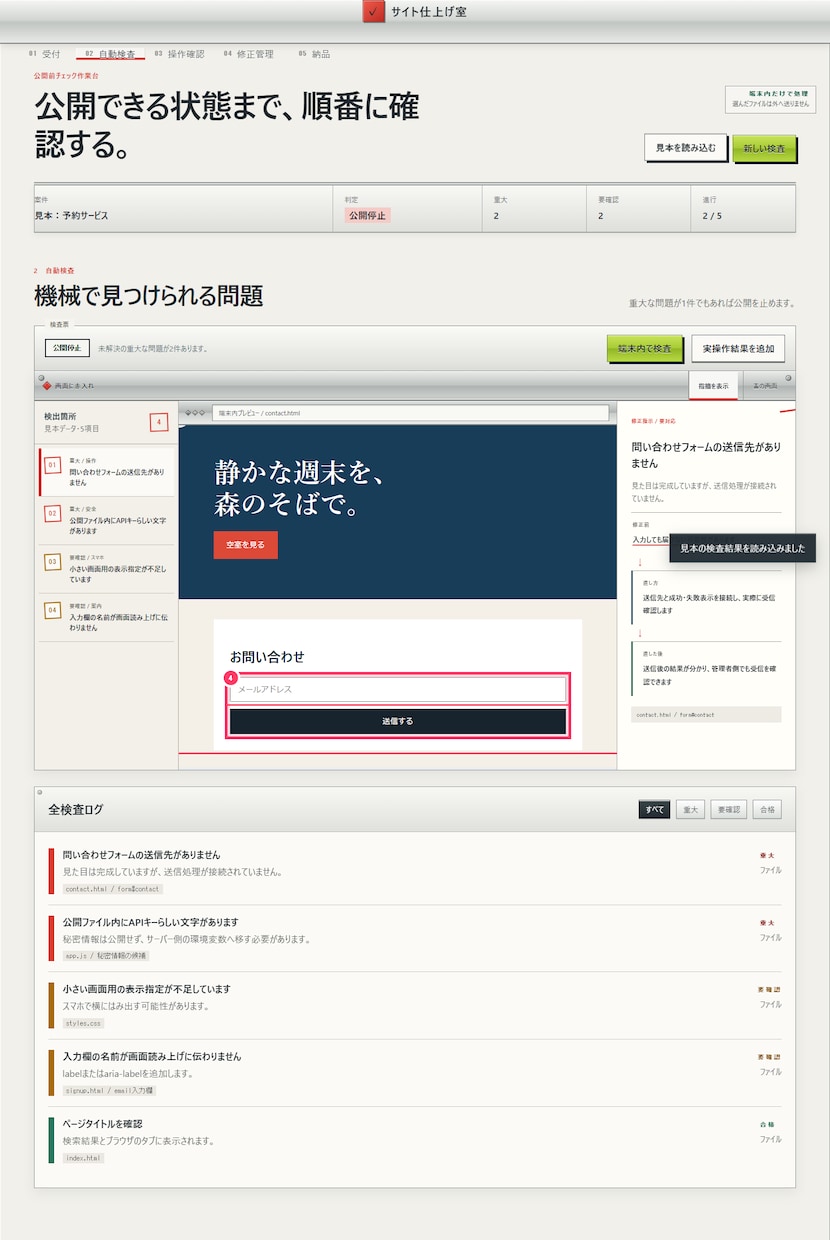Start a 新しい検査

[764, 149]
